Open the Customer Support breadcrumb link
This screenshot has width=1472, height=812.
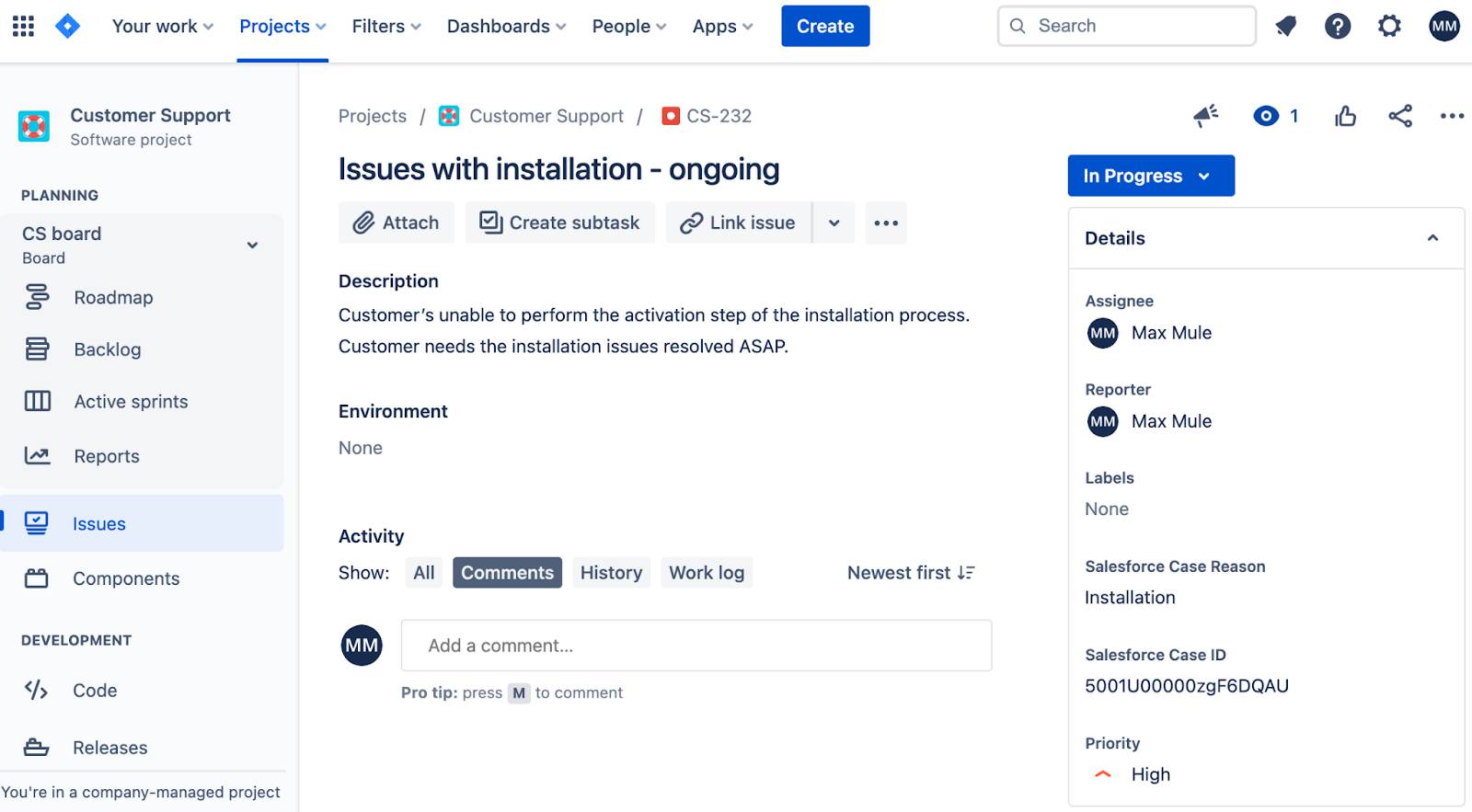(546, 116)
